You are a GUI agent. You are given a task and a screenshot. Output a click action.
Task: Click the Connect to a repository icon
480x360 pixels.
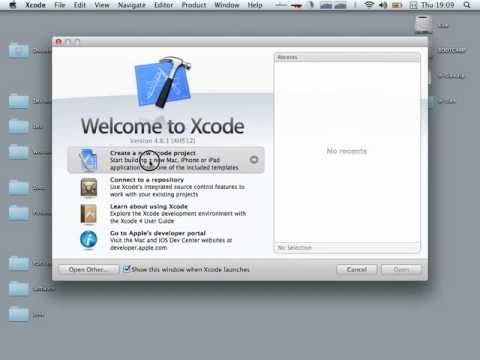(89, 187)
